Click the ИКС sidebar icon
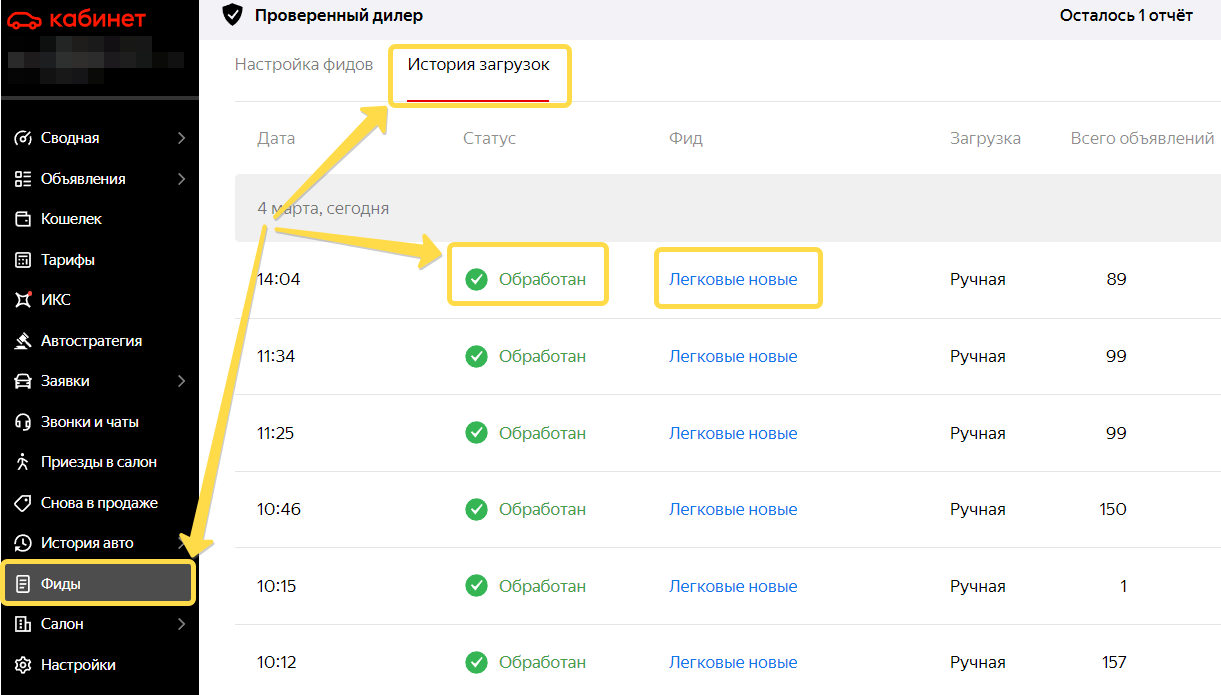Viewport: 1221px width, 695px height. (23, 300)
